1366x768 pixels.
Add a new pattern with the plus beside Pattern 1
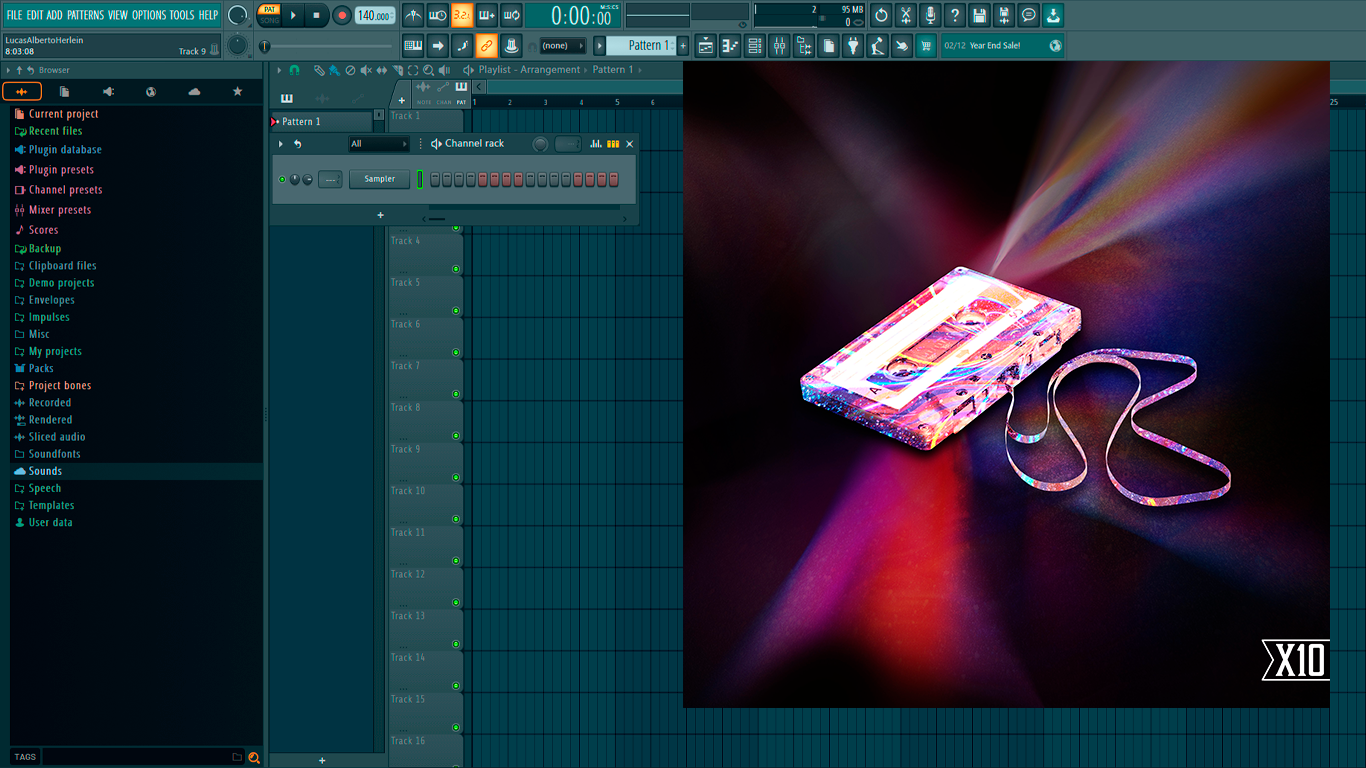point(683,45)
